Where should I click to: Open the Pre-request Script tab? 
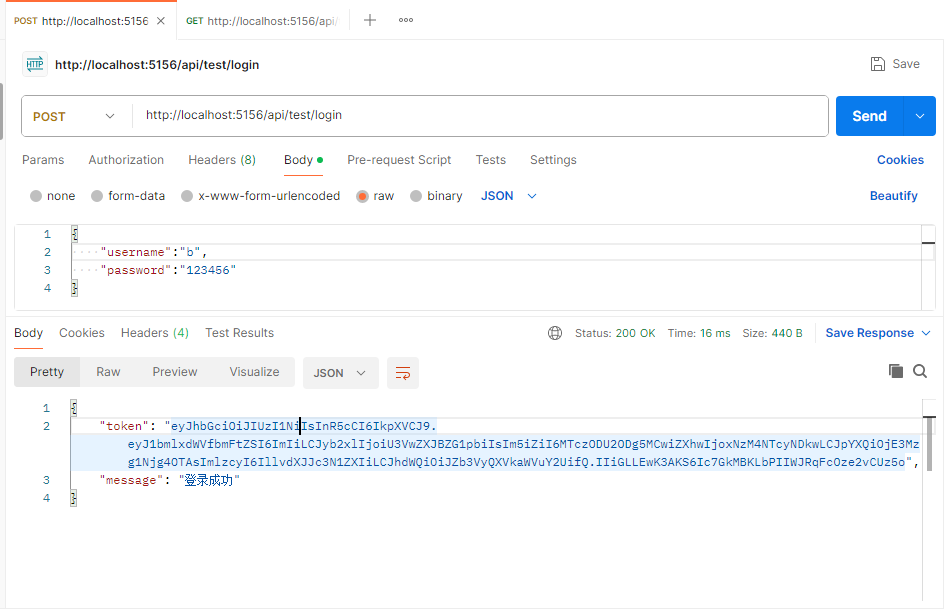(x=399, y=160)
